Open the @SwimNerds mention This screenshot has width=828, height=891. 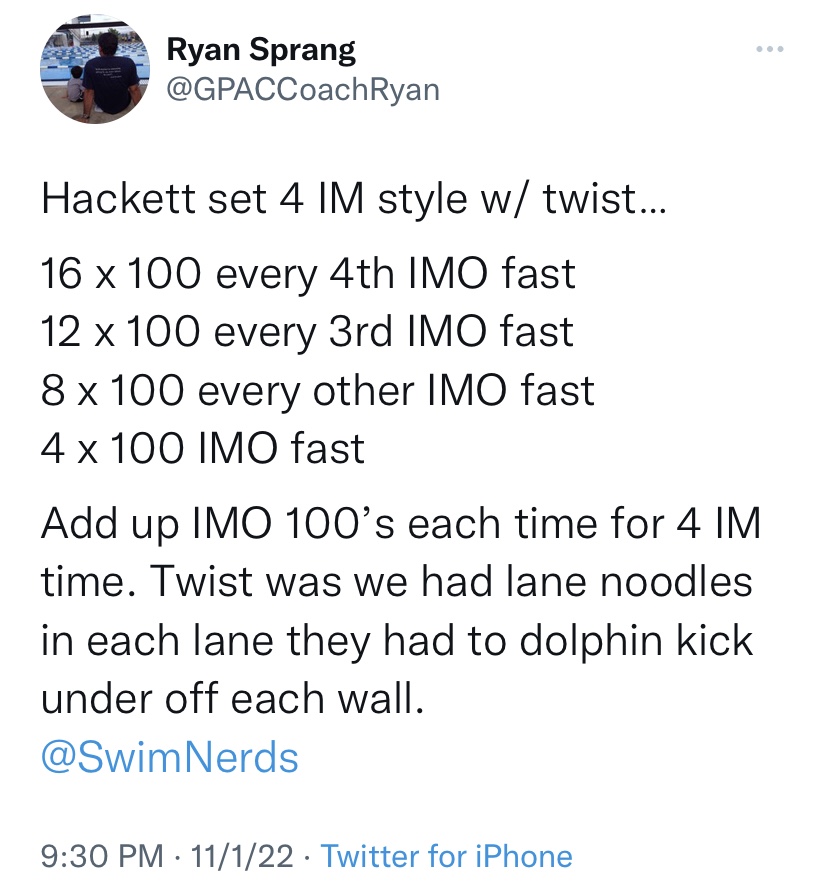point(170,757)
